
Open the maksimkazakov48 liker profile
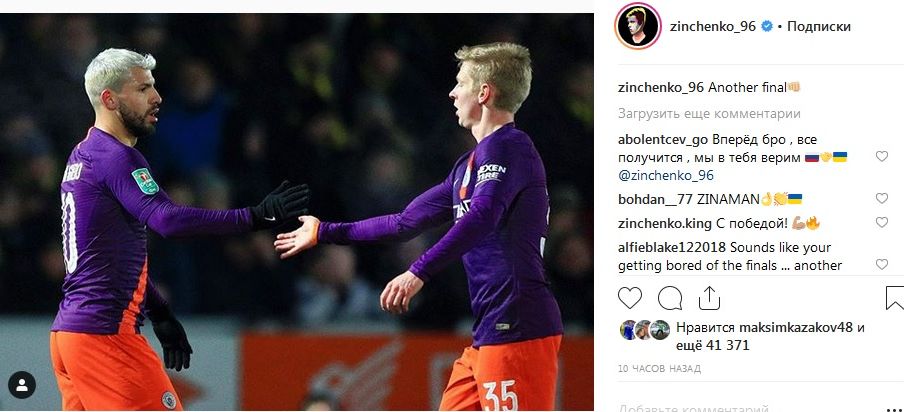[x=795, y=328]
